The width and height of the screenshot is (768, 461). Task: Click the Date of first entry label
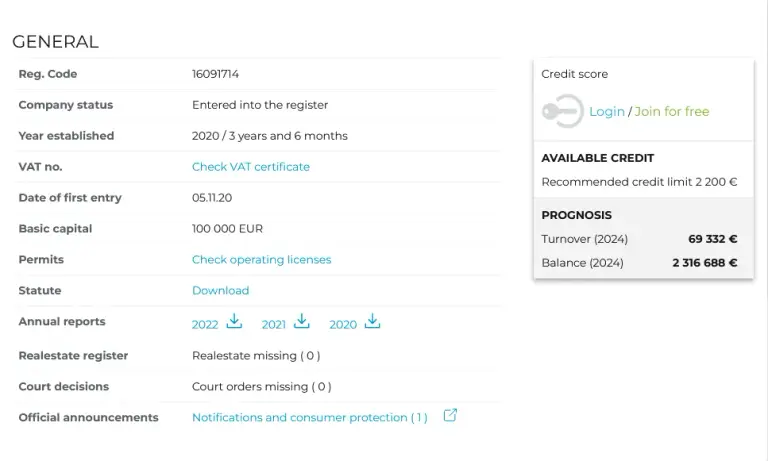(x=70, y=198)
